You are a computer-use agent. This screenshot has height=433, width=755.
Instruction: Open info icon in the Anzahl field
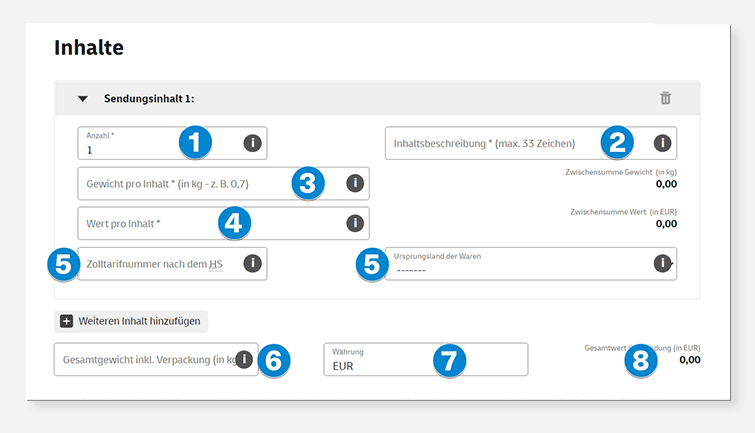point(253,144)
